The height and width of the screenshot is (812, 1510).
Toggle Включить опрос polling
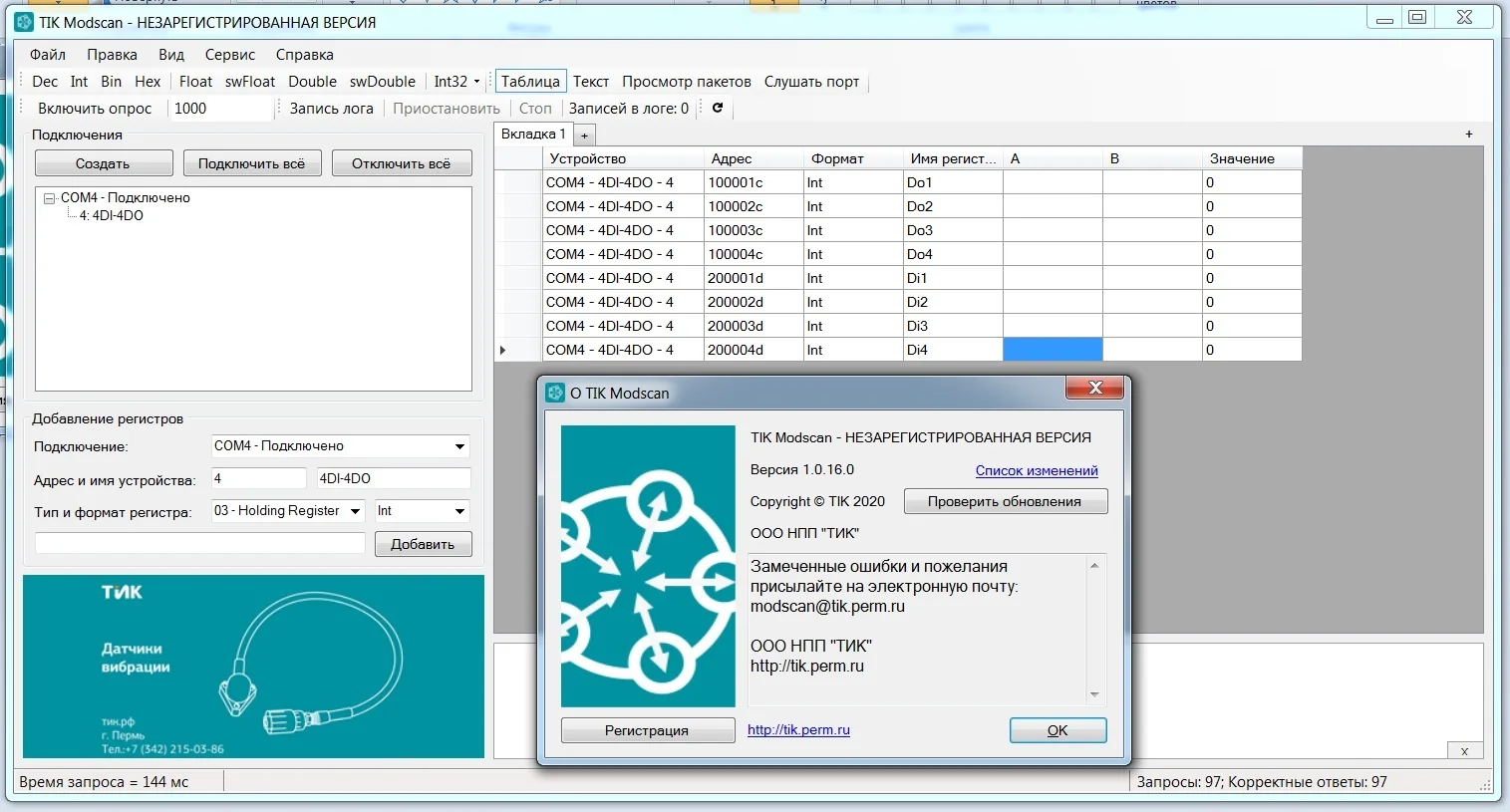click(95, 109)
